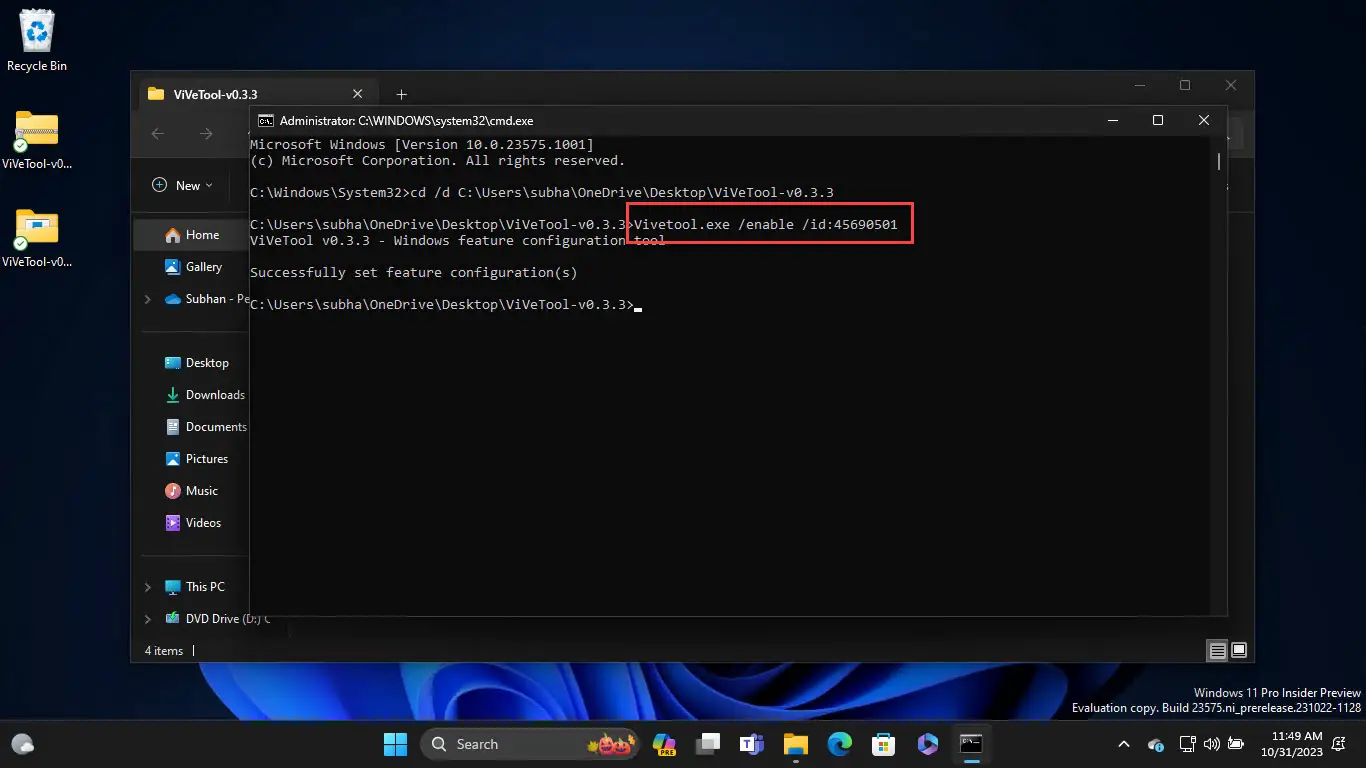This screenshot has width=1366, height=768.
Task: Minimize the File Explorer window
Action: tap(1139, 86)
